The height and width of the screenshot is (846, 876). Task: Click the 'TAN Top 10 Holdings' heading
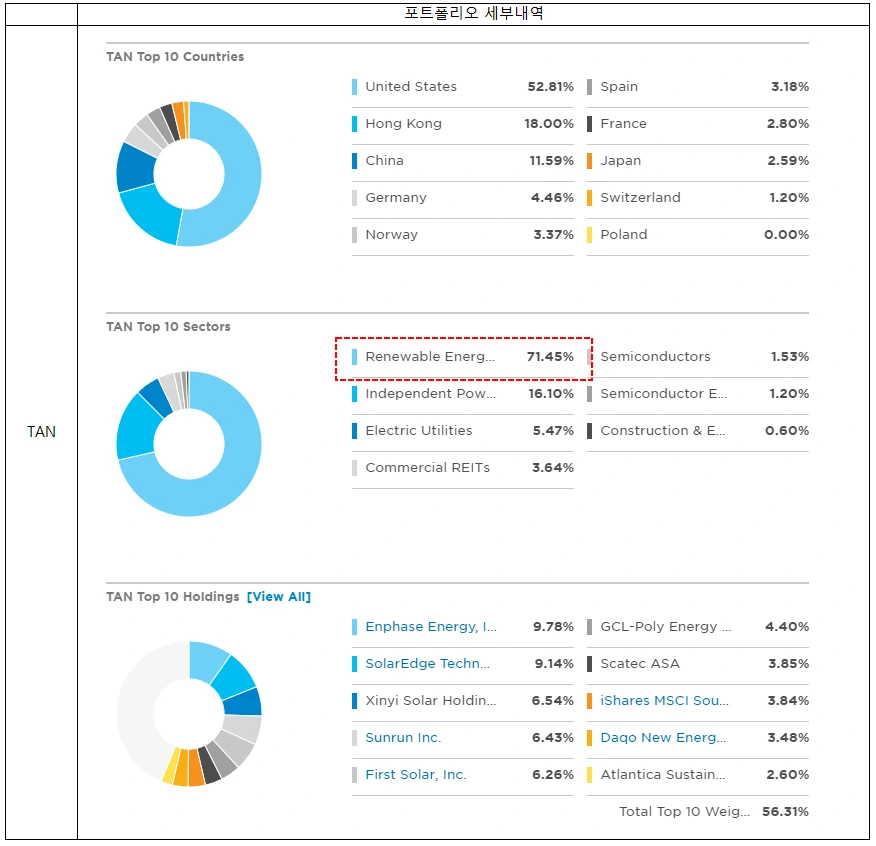click(x=173, y=597)
